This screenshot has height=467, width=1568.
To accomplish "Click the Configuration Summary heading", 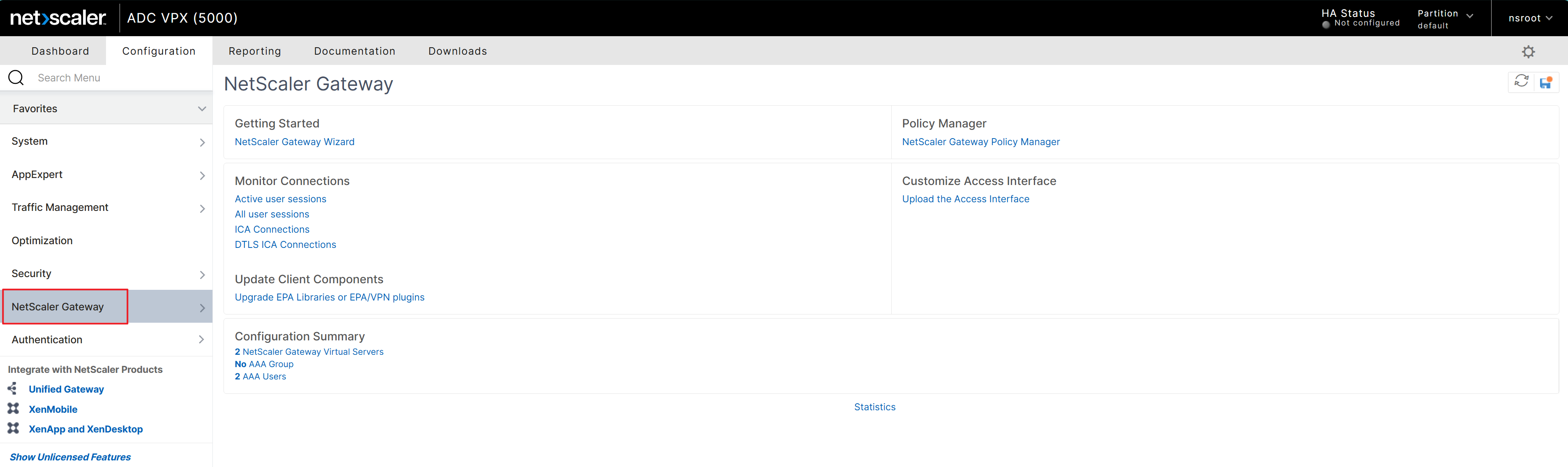I will tap(300, 336).
